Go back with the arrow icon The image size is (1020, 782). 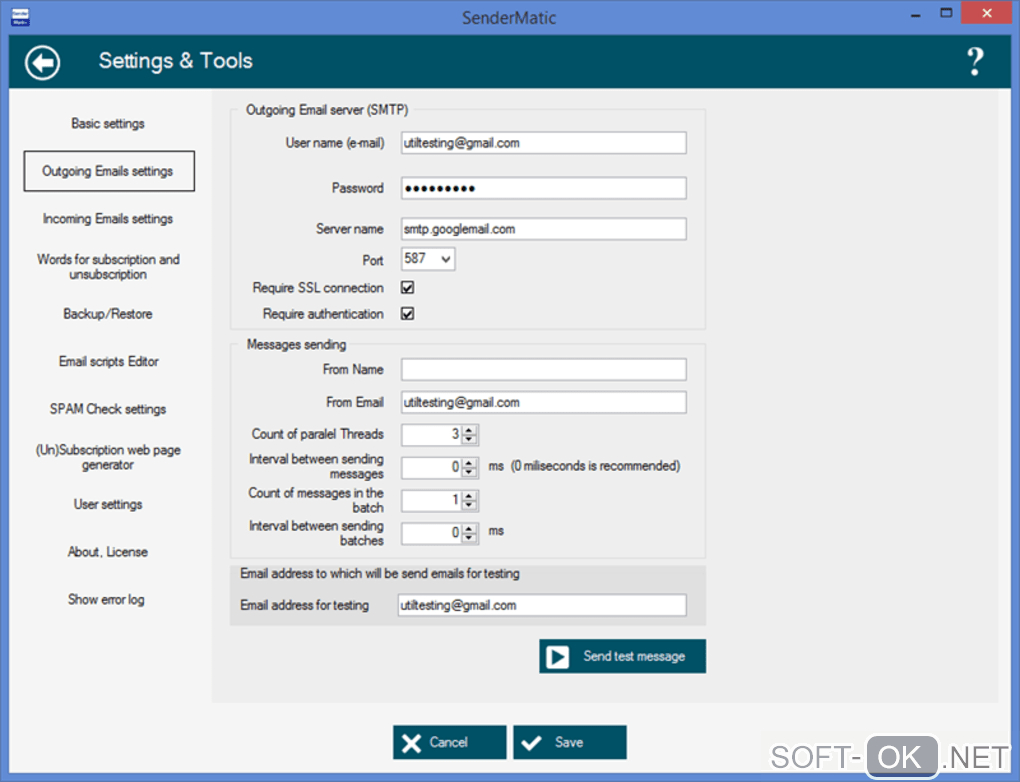pyautogui.click(x=42, y=62)
